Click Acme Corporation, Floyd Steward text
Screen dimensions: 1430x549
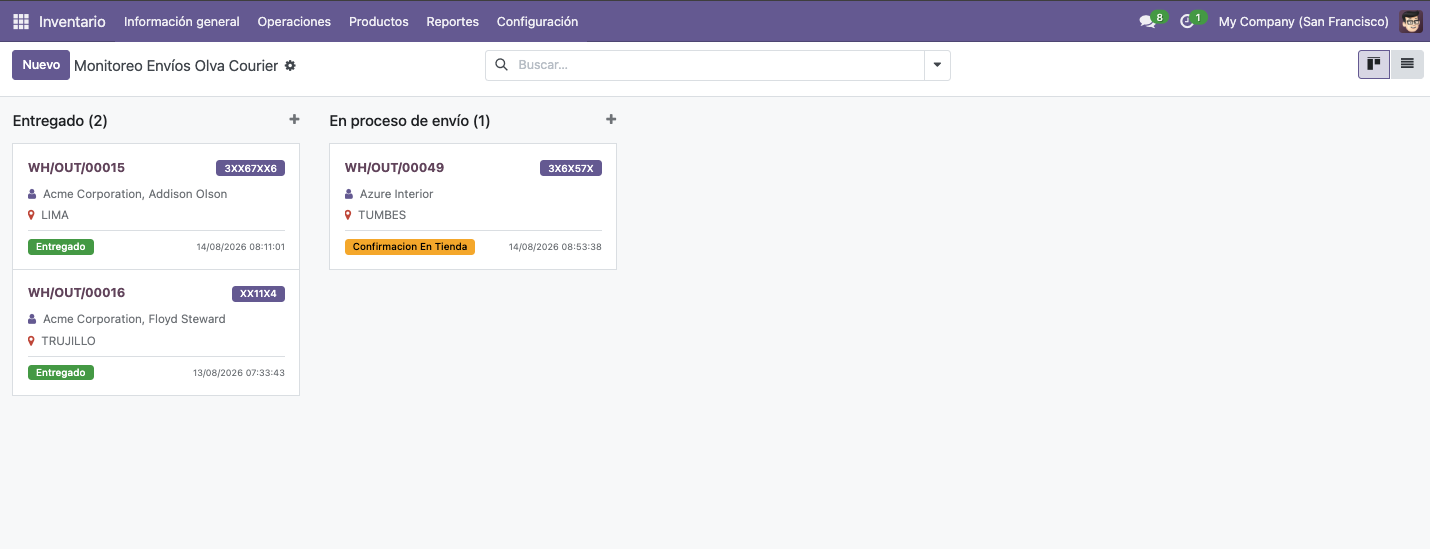[134, 319]
